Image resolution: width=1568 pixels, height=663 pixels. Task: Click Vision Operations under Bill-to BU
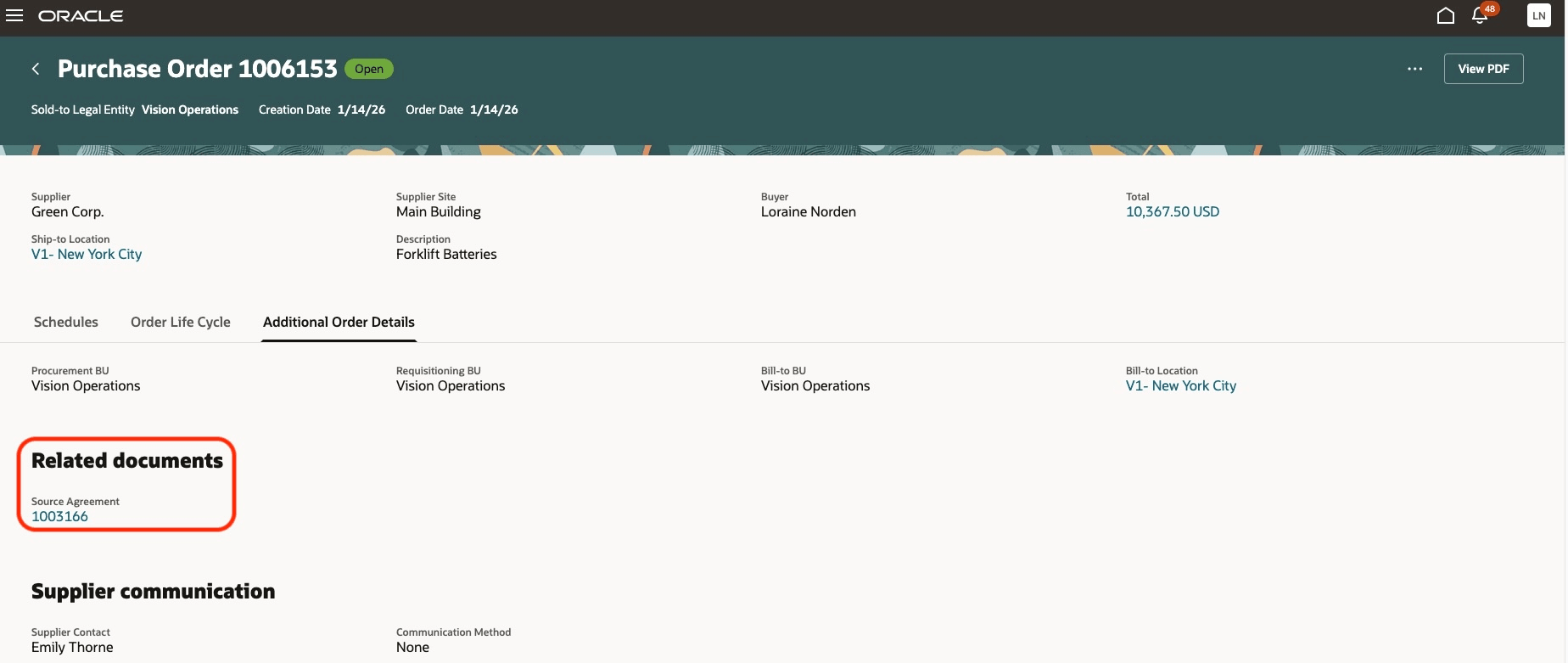click(x=815, y=385)
